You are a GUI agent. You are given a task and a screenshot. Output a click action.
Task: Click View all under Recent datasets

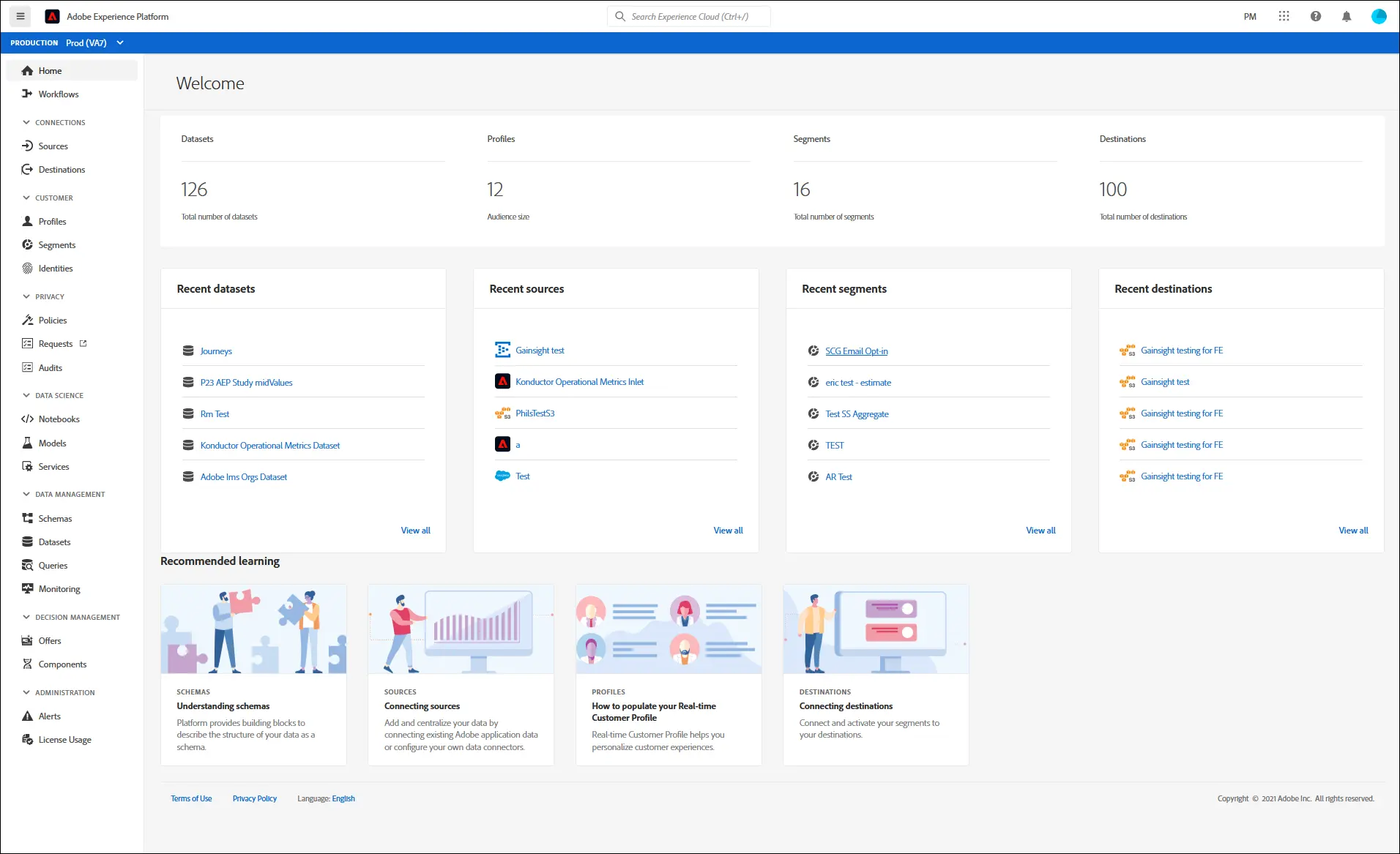tap(415, 530)
